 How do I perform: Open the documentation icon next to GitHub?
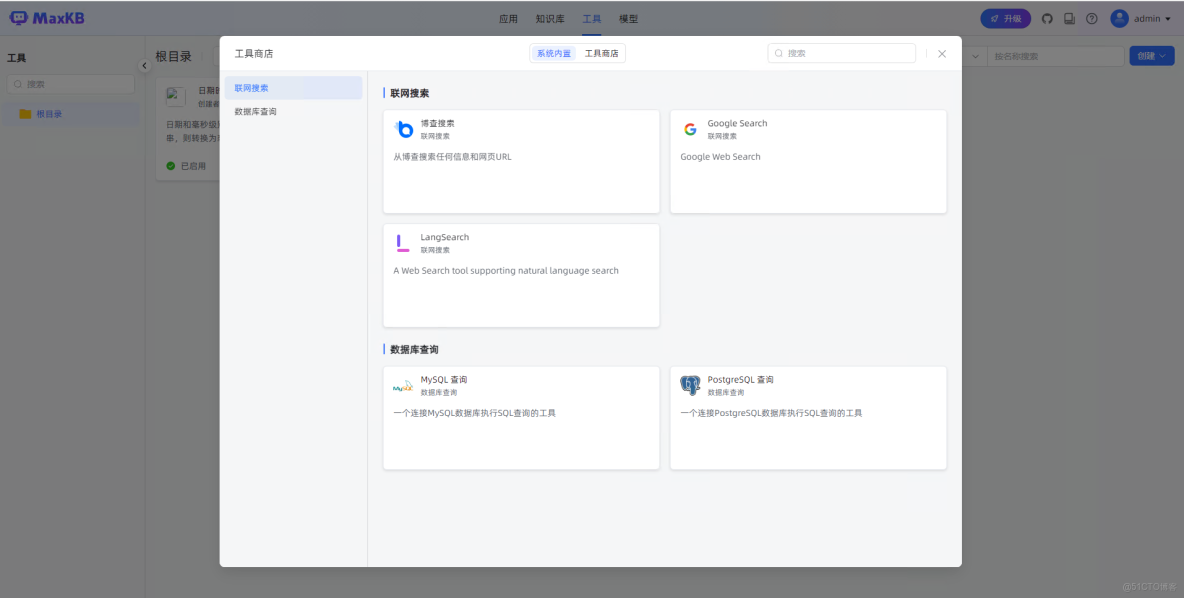1069,17
